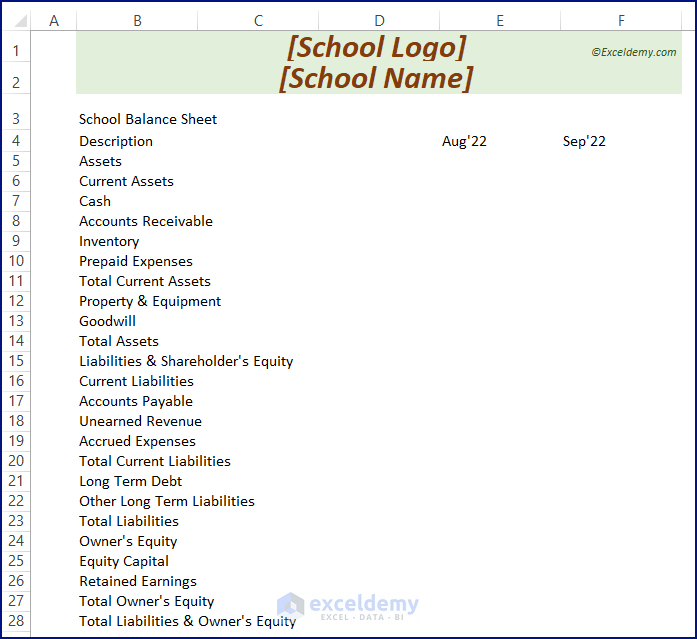Select the Aug'22 column heading cell
The height and width of the screenshot is (639, 697).
point(464,141)
